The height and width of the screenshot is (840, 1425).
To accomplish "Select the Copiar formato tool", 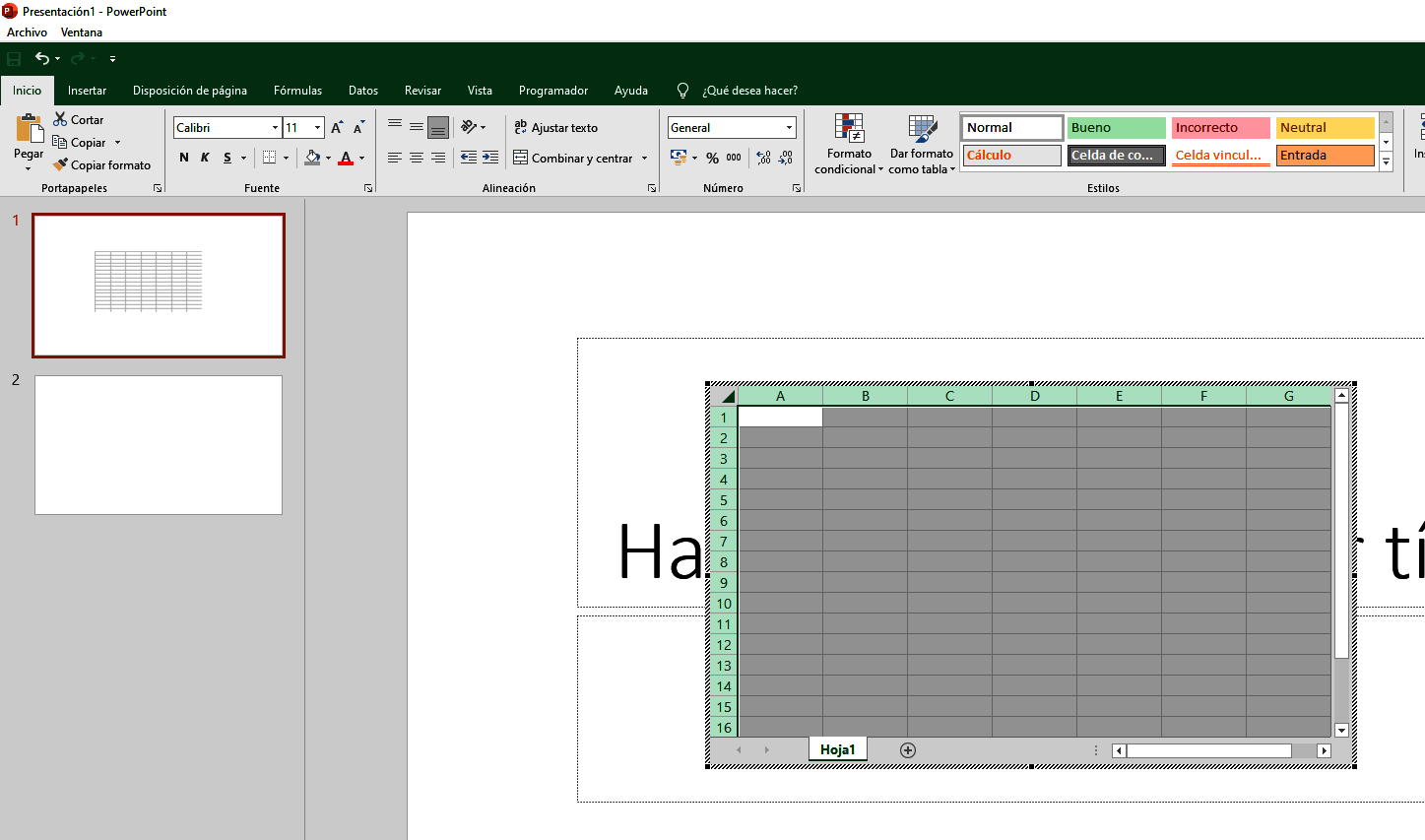I will point(103,164).
